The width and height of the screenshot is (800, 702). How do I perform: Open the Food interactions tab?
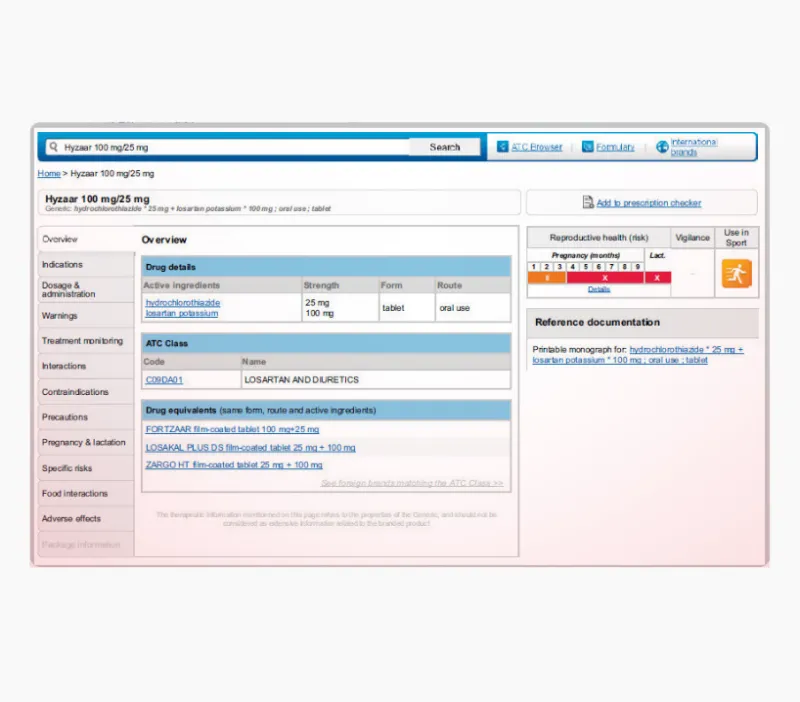coord(86,493)
